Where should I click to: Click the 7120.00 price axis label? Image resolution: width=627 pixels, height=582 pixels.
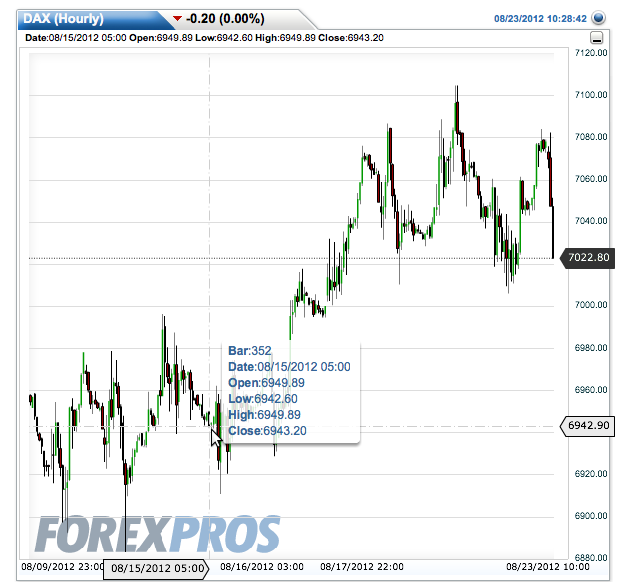click(591, 53)
